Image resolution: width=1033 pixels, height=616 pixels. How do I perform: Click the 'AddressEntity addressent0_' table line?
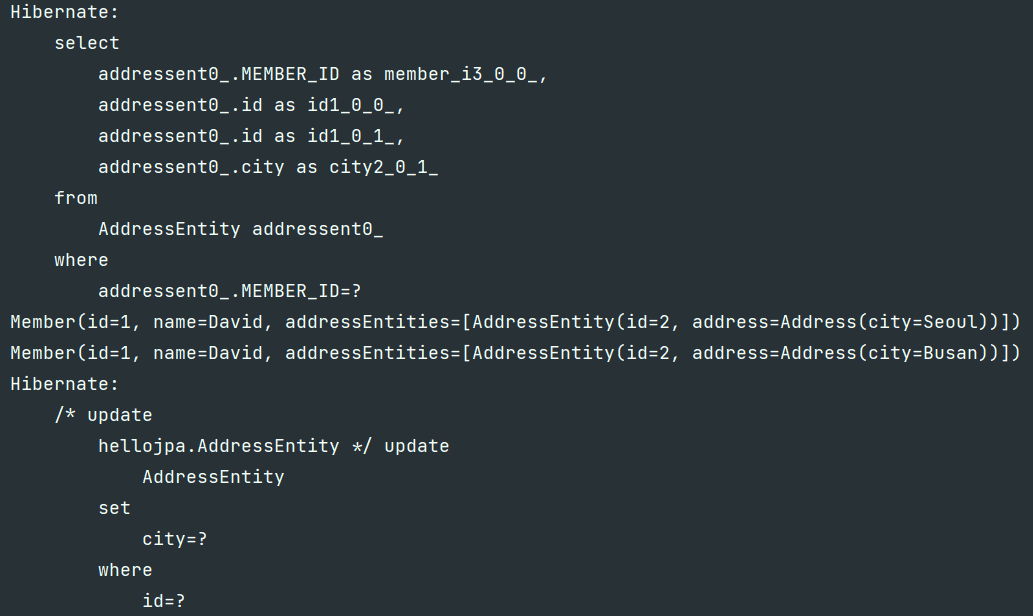click(x=240, y=229)
